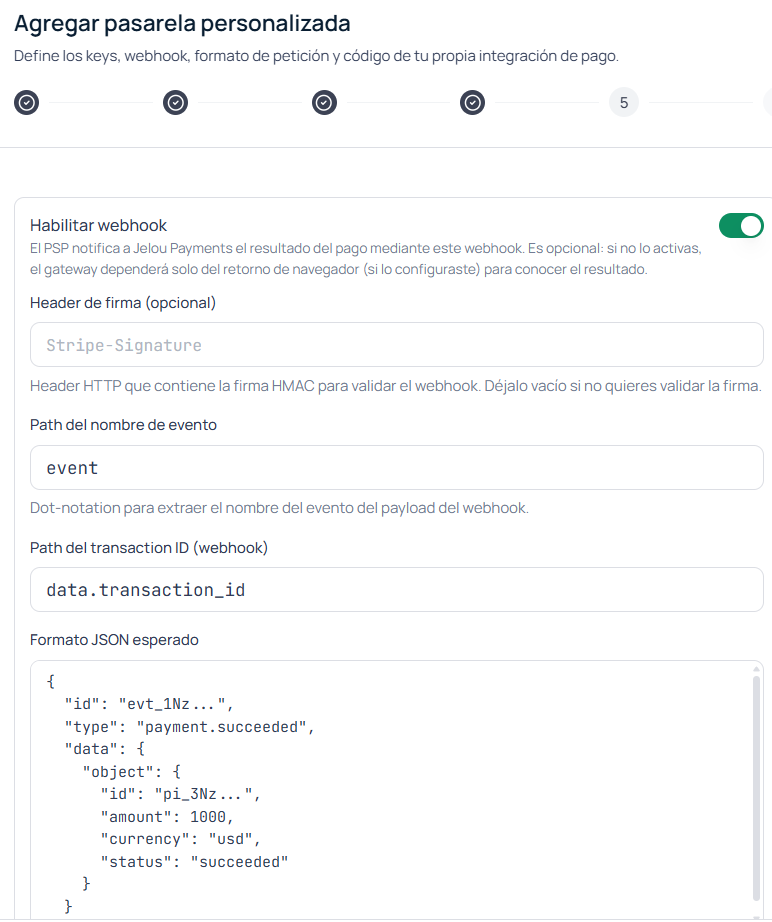This screenshot has height=922, width=772.
Task: Click the first completed step icon
Action: 26,103
